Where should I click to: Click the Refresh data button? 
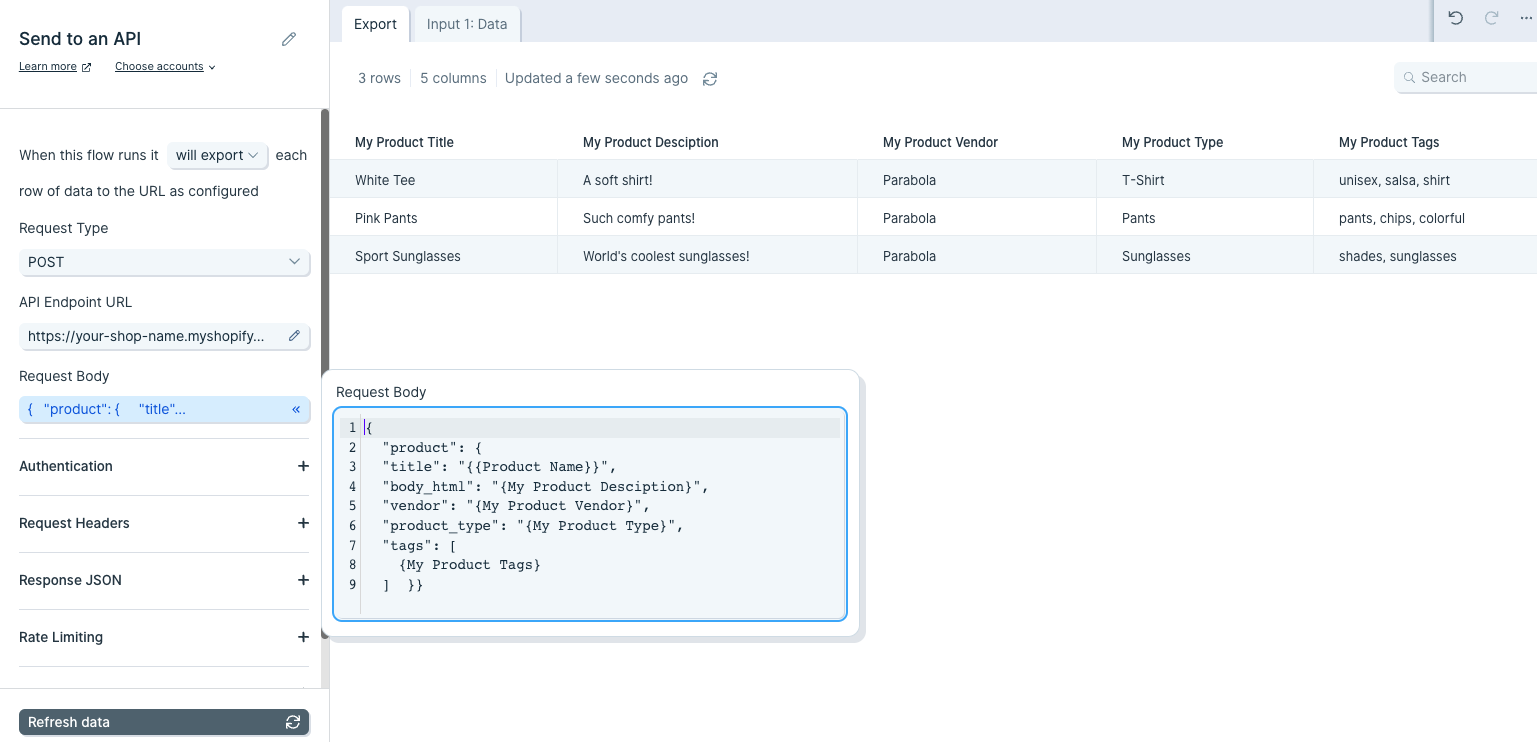click(164, 722)
